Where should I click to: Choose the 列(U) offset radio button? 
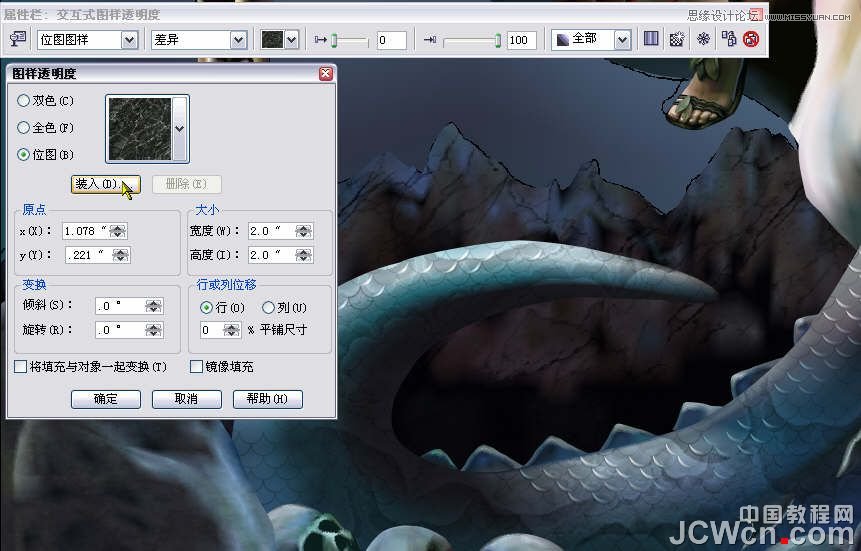tap(268, 307)
